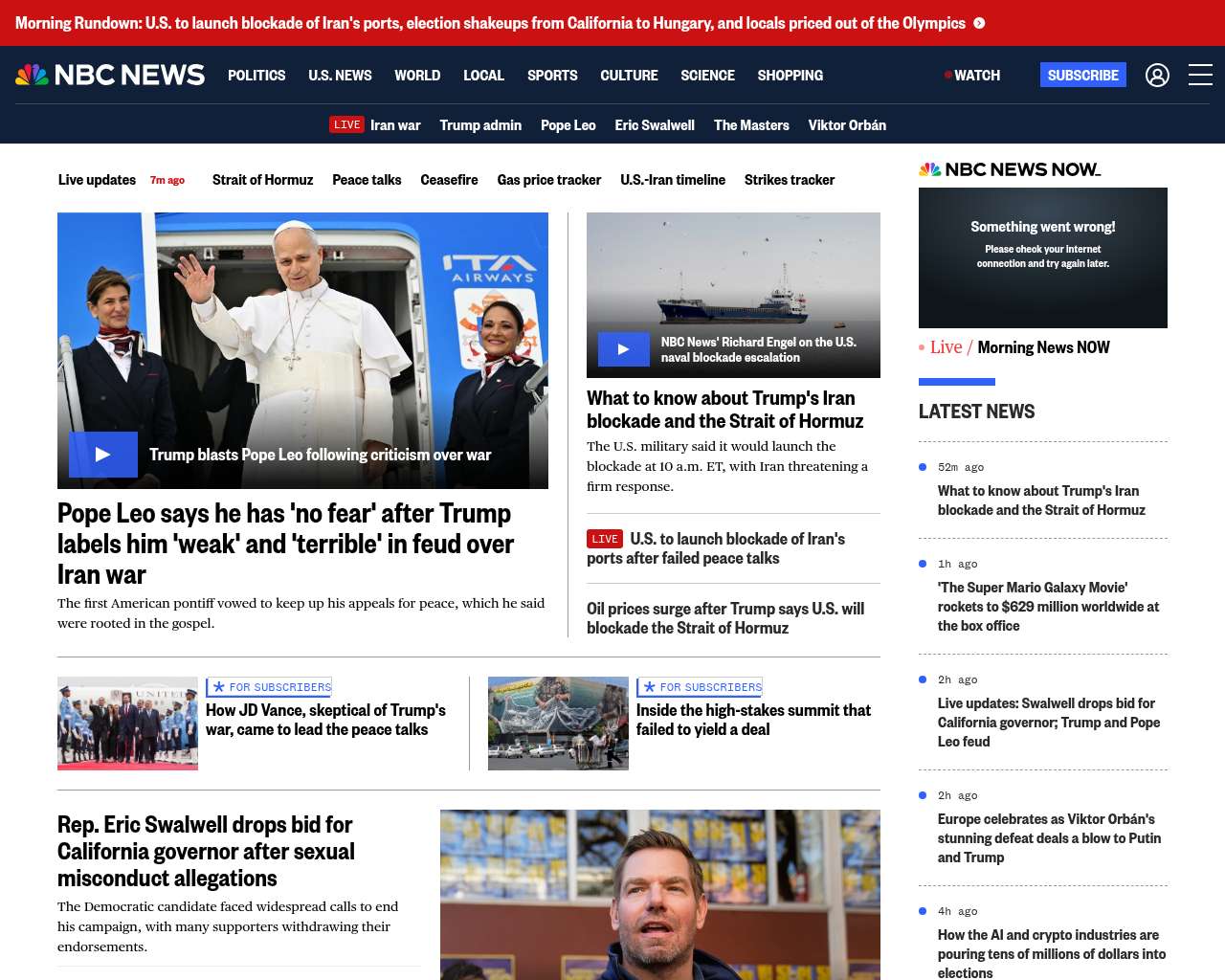The width and height of the screenshot is (1225, 980).
Task: Click the NBC News NOW video player
Action: [x=1043, y=258]
